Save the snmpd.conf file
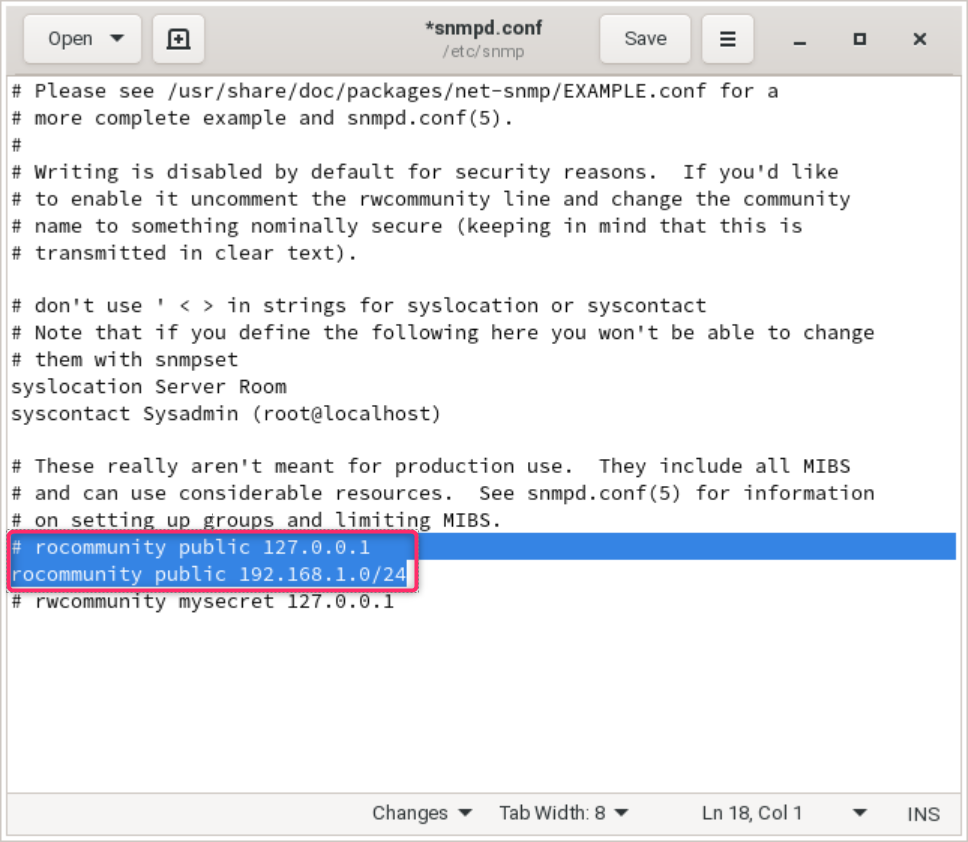Viewport: 968px width, 842px height. [x=645, y=39]
